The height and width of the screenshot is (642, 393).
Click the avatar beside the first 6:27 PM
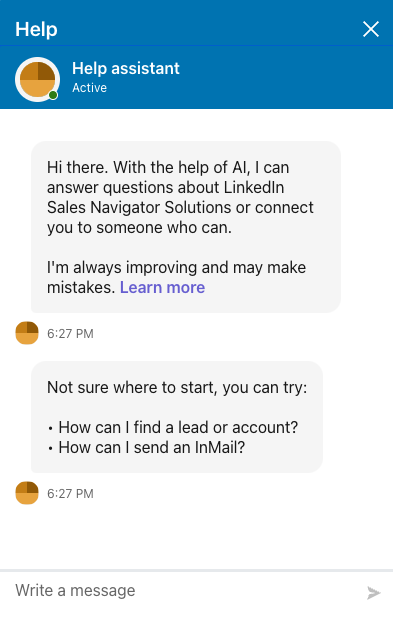click(27, 333)
